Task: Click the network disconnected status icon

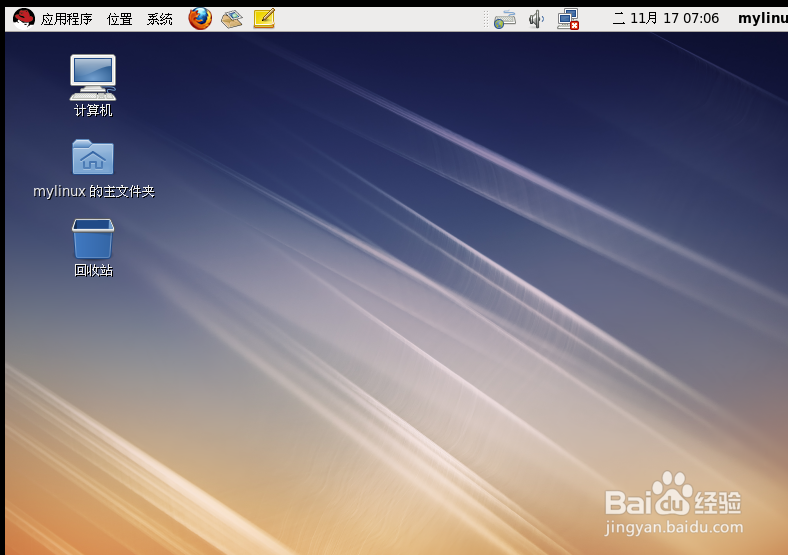Action: click(568, 20)
